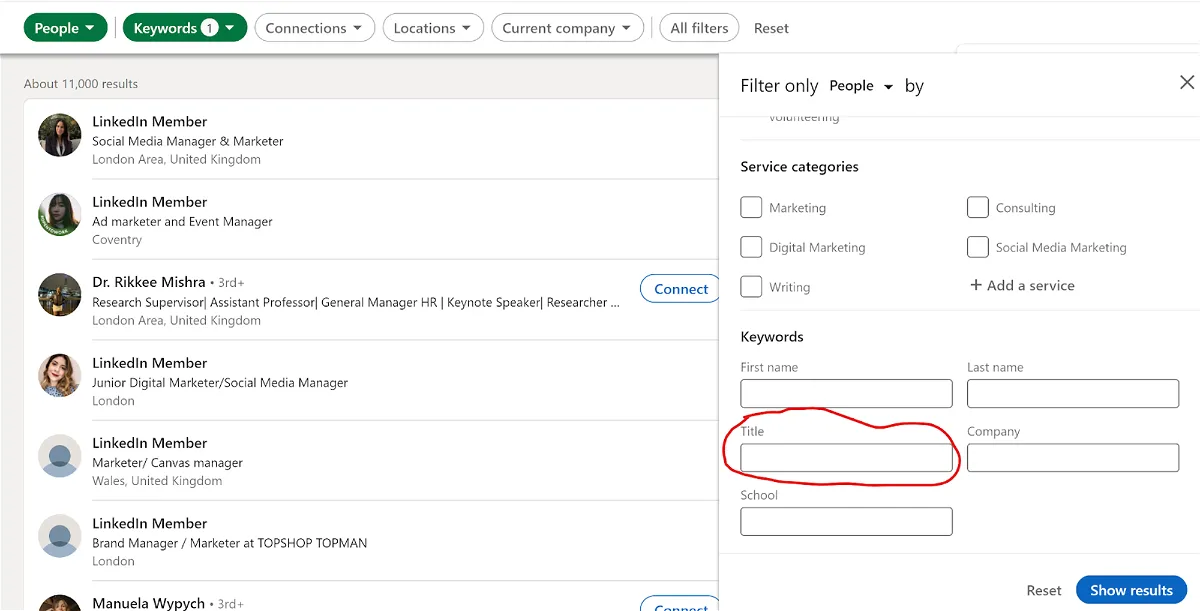This screenshot has width=1200, height=611.
Task: Click 'Social Media Manager & Marketer' headline
Action: tap(188, 141)
